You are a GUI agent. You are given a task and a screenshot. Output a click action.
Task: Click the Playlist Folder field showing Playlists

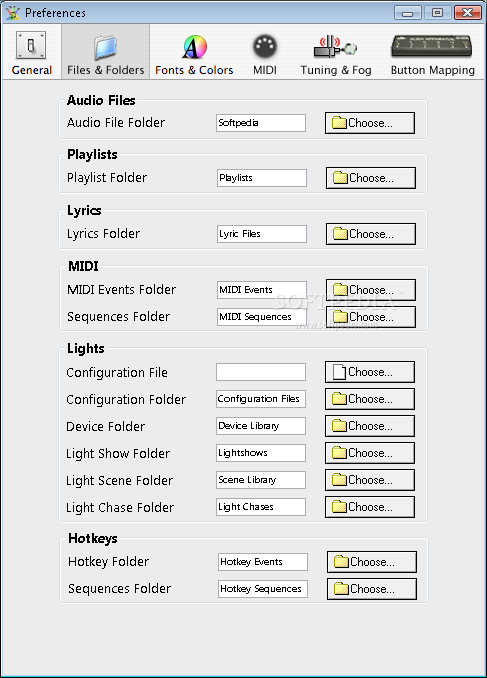point(262,178)
